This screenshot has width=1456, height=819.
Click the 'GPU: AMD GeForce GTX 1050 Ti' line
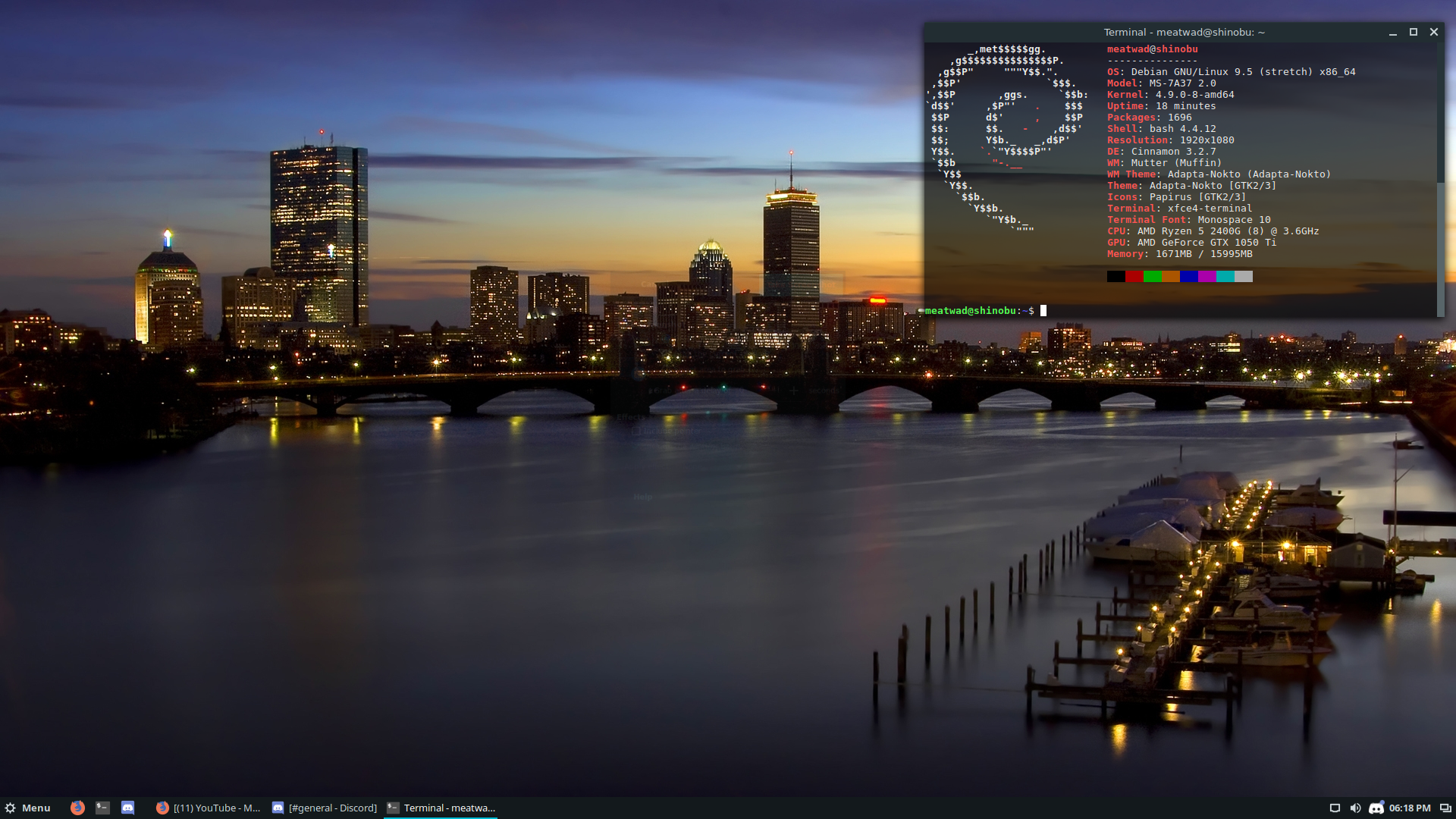1191,243
